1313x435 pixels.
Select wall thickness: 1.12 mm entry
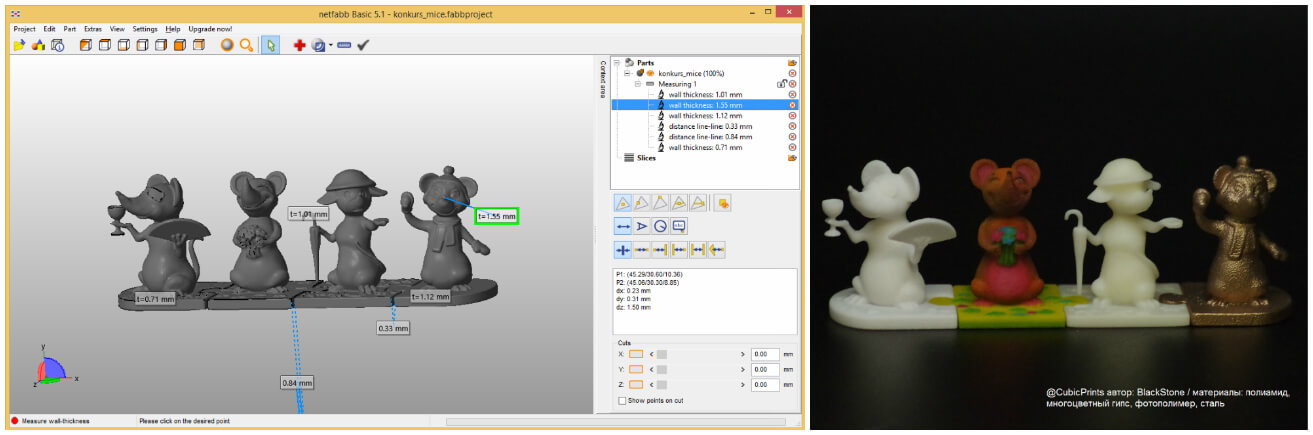coord(705,116)
